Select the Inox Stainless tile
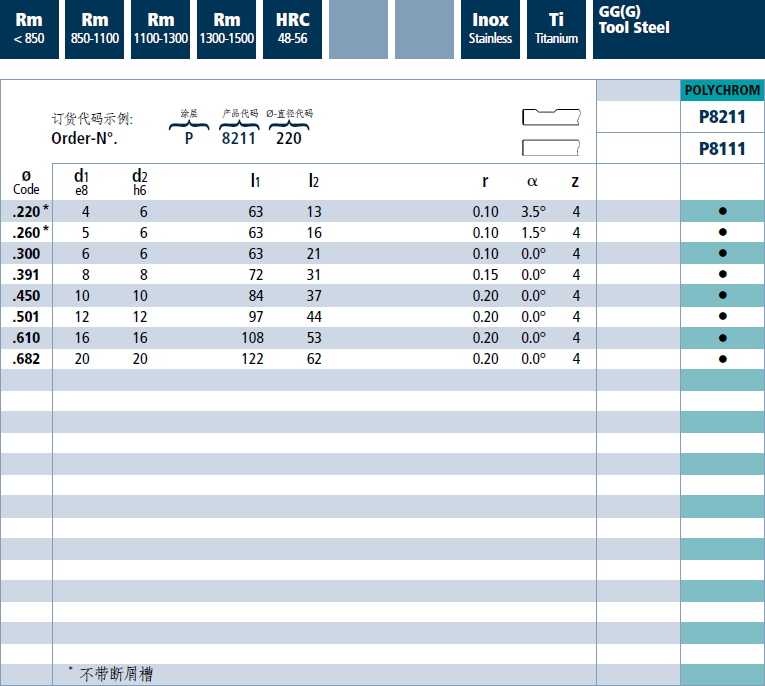Viewport: 765px width, 686px height. 490,29
